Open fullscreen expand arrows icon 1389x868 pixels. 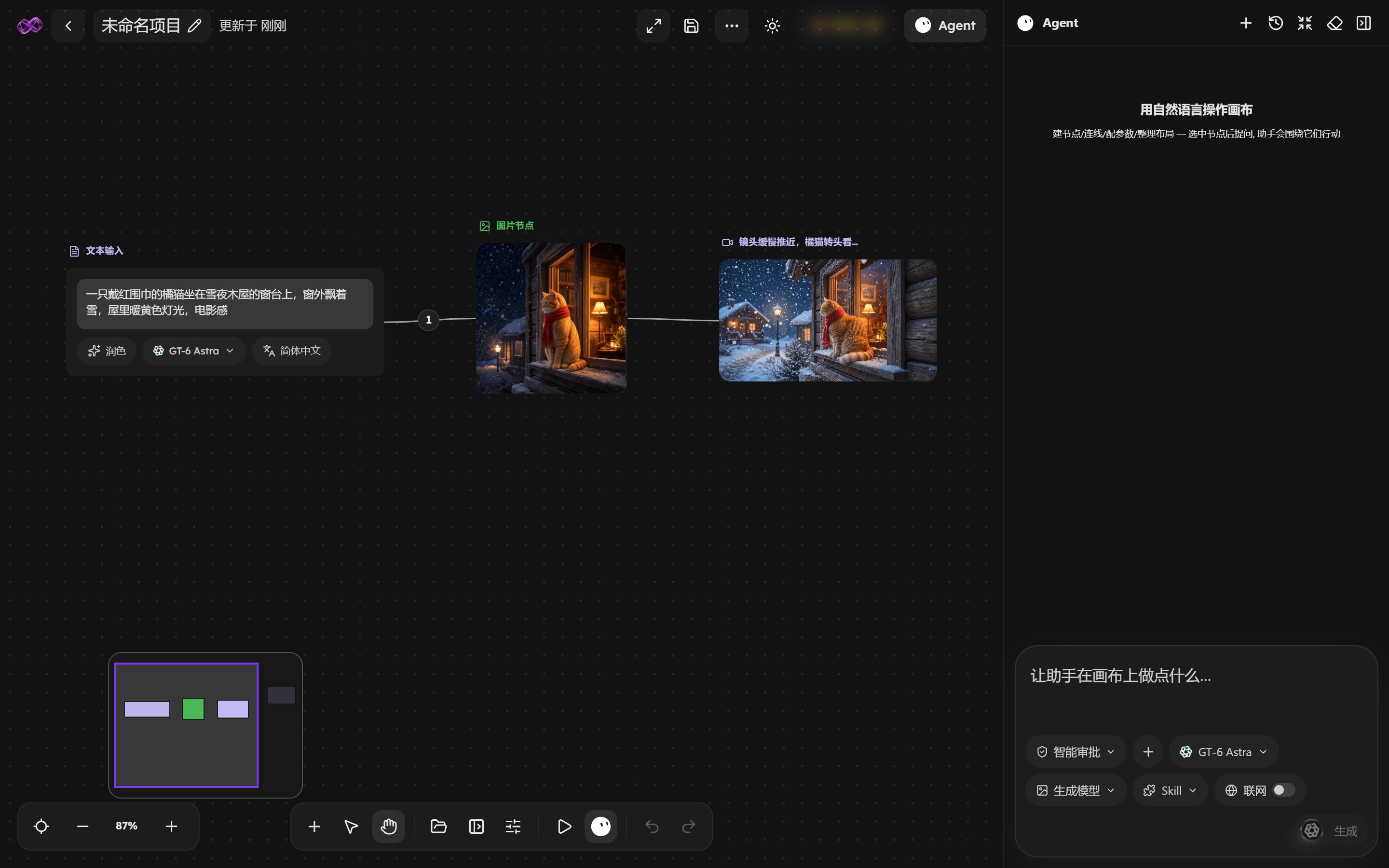pos(653,25)
